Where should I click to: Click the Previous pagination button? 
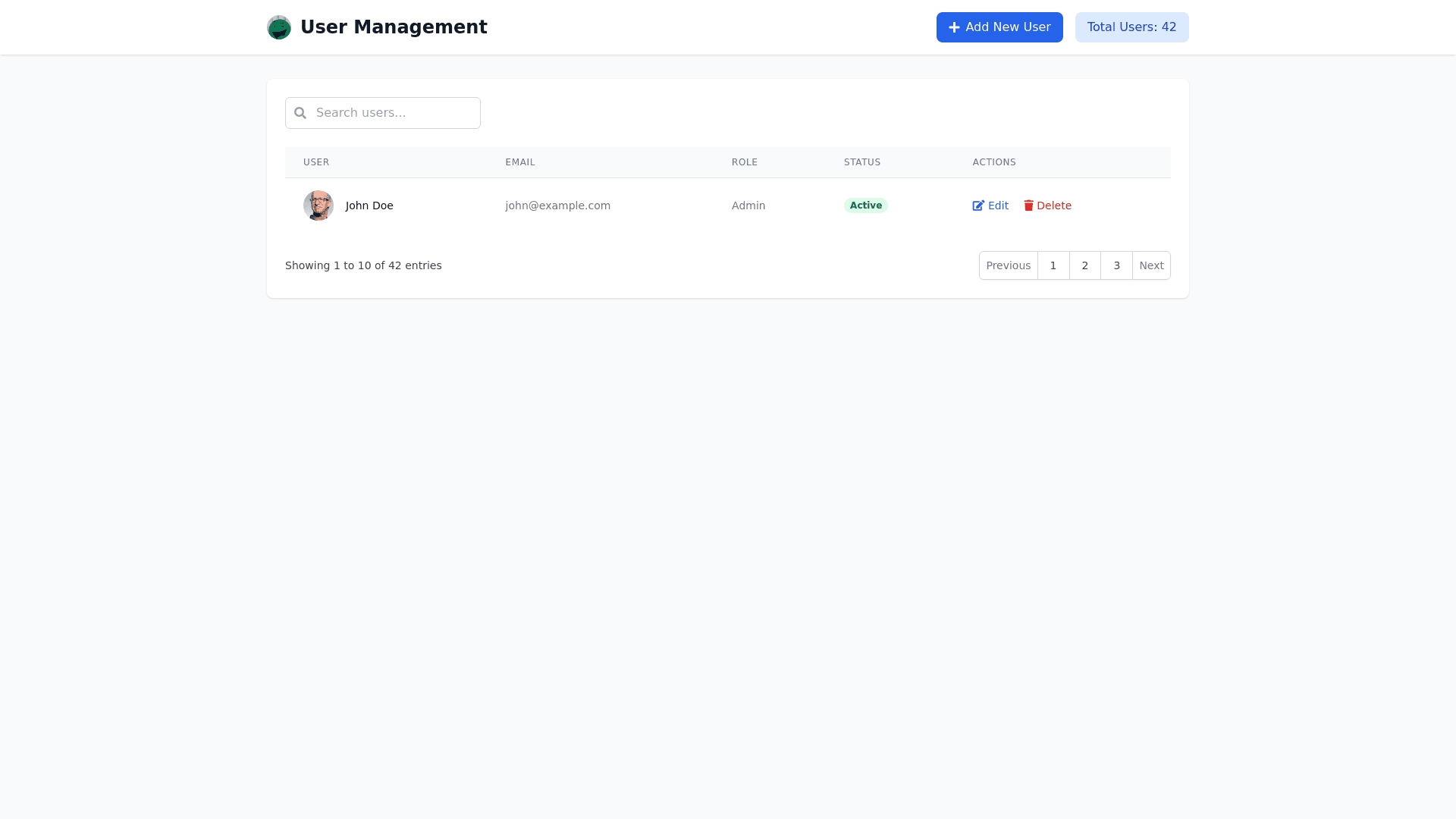pos(1008,265)
